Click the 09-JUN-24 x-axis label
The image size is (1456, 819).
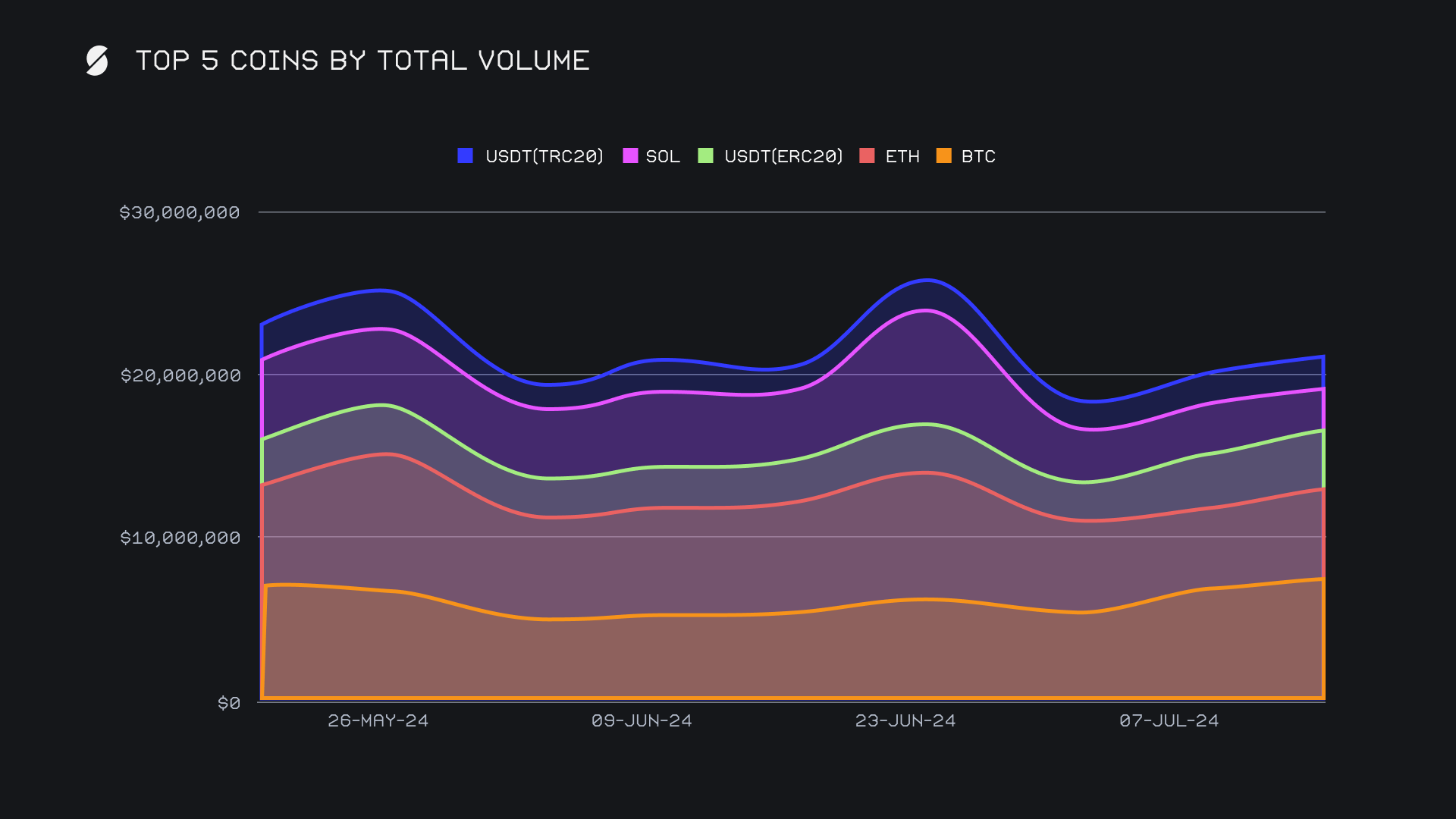tap(642, 720)
